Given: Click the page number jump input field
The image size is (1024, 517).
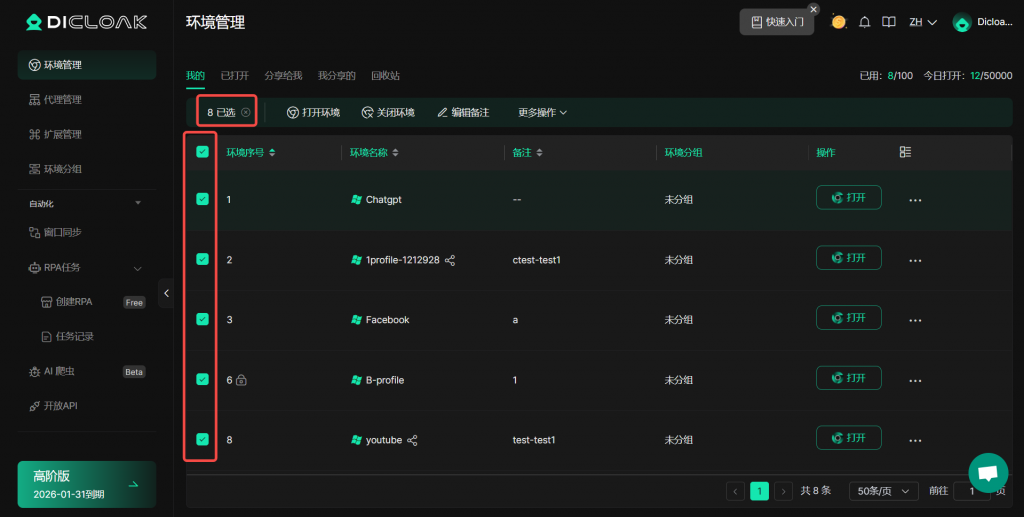Looking at the screenshot, I should [971, 491].
